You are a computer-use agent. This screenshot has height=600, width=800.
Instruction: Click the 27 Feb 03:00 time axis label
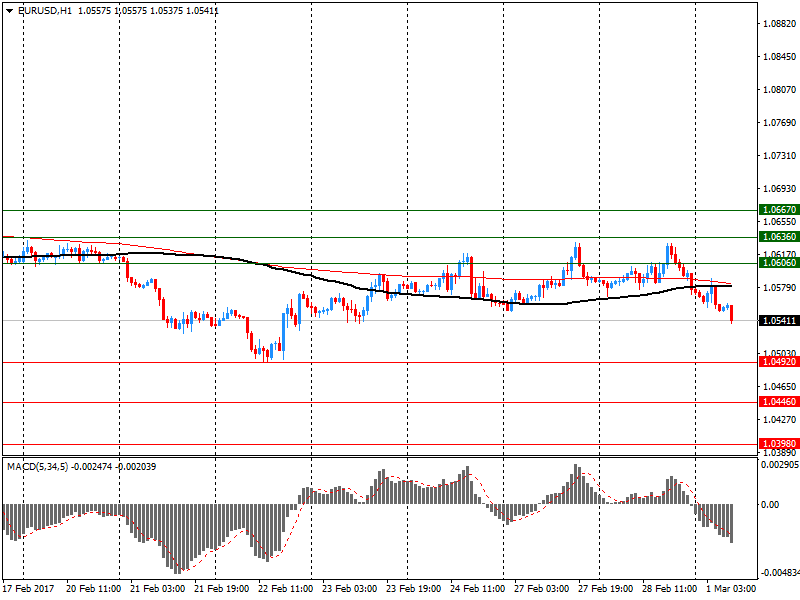pyautogui.click(x=541, y=588)
